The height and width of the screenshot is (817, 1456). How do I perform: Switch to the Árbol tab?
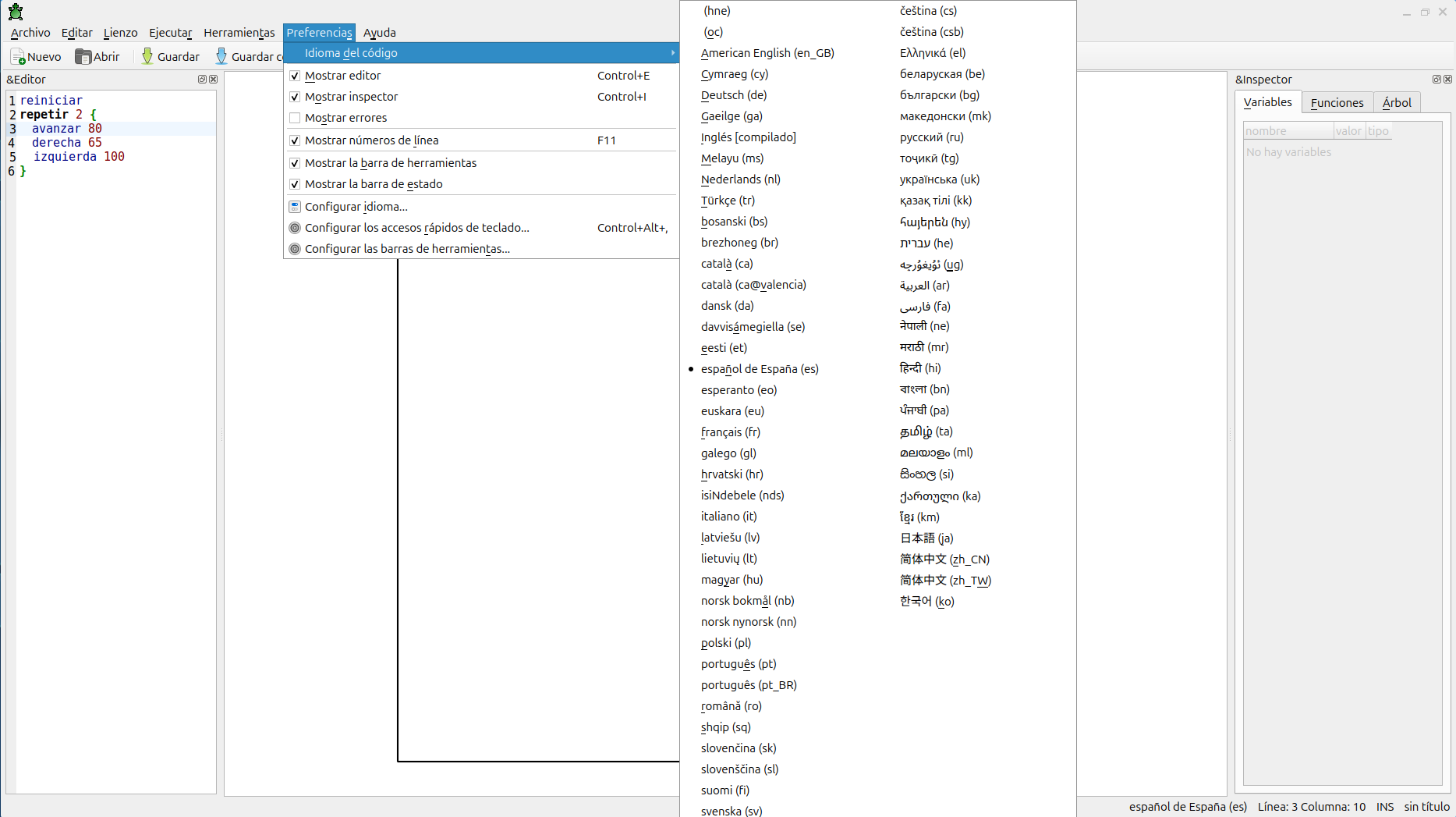1396,103
